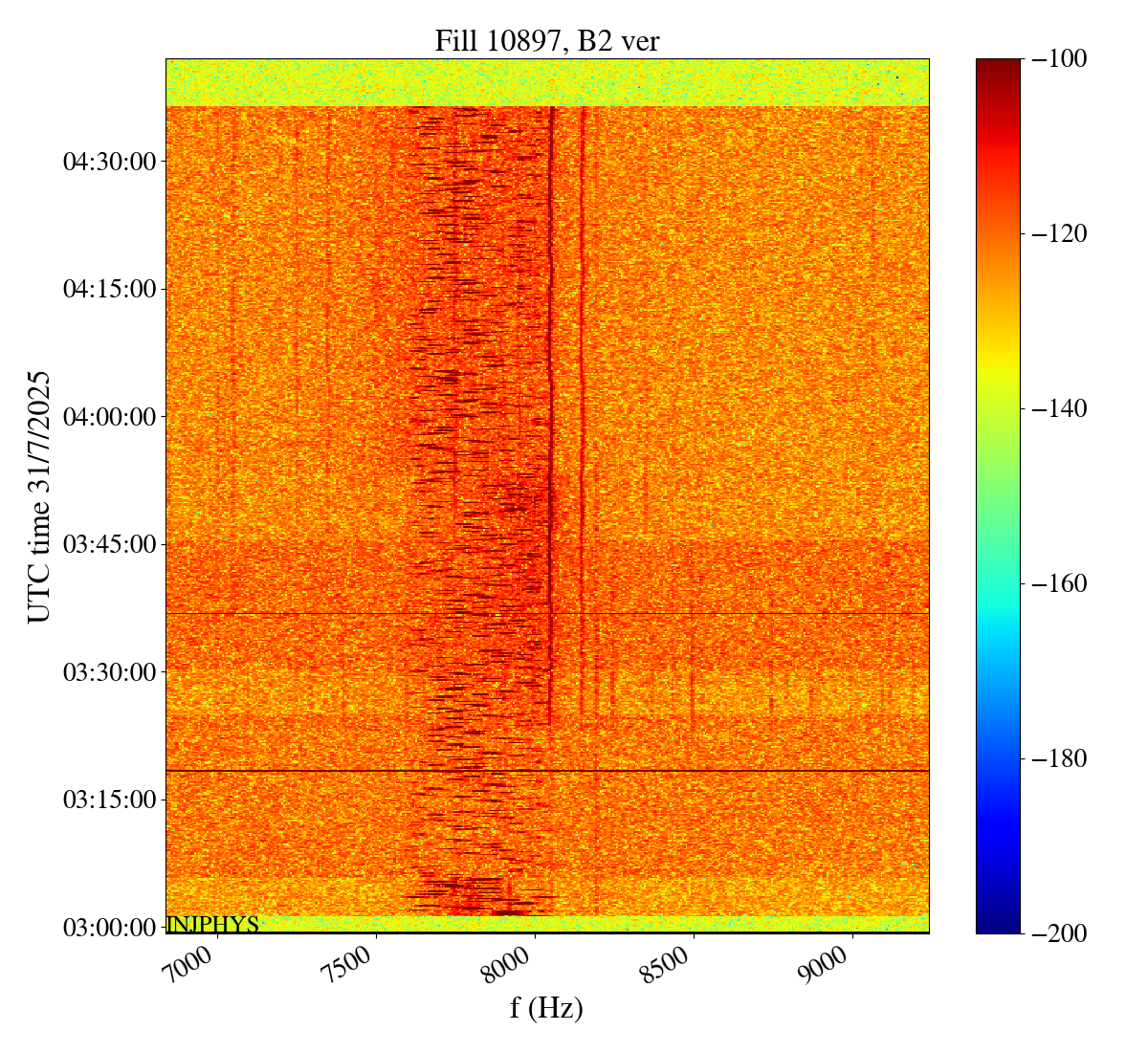Image resolution: width=1148 pixels, height=1052 pixels.
Task: Pick the 03:45:00 time tick label
Action: (109, 544)
